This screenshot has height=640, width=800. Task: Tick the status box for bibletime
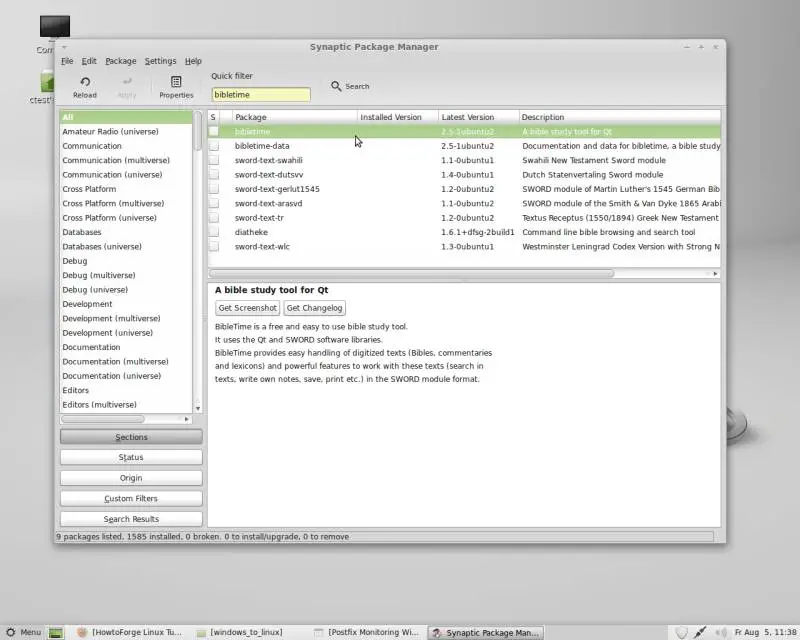click(214, 132)
